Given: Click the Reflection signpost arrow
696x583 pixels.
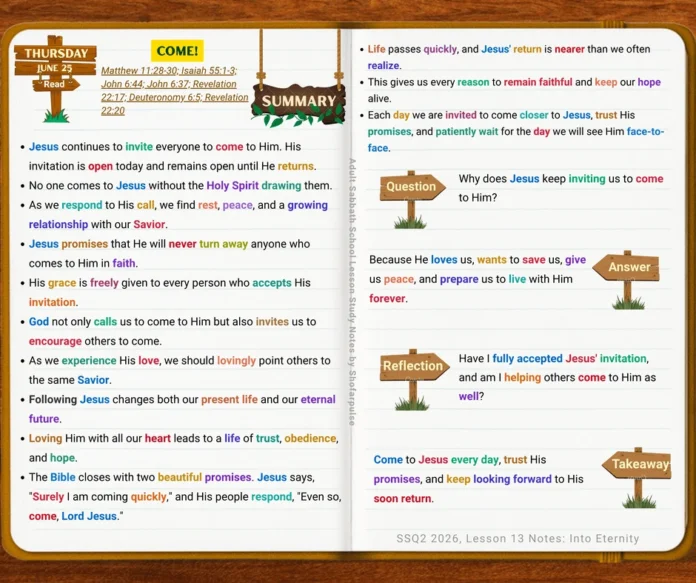Looking at the screenshot, I should tap(414, 366).
